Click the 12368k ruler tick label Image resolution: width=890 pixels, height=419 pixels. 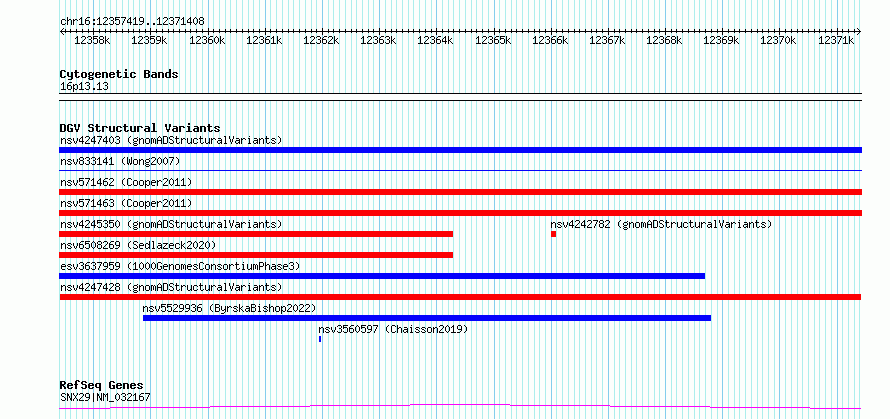664,41
